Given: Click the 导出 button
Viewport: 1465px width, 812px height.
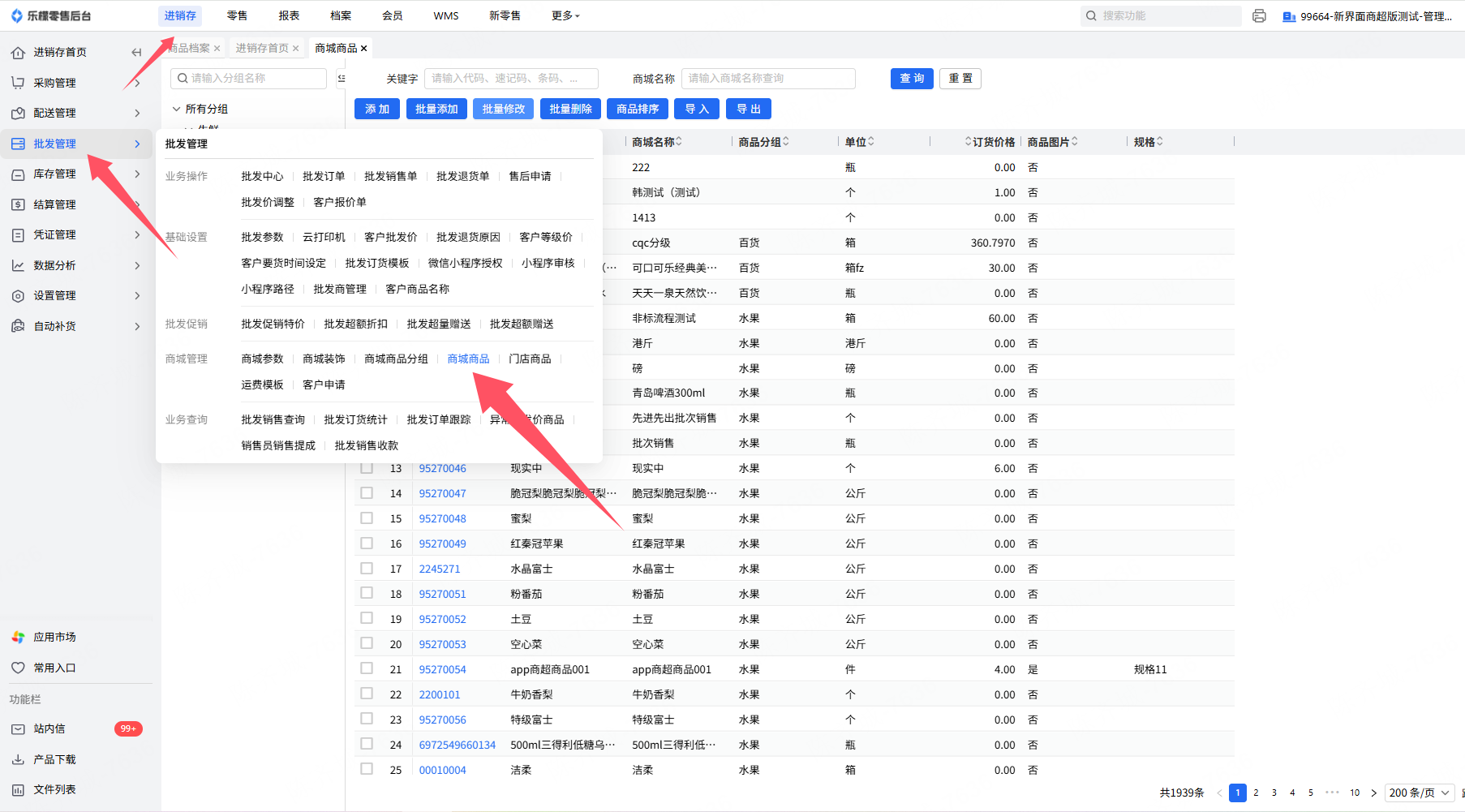Looking at the screenshot, I should 749,109.
